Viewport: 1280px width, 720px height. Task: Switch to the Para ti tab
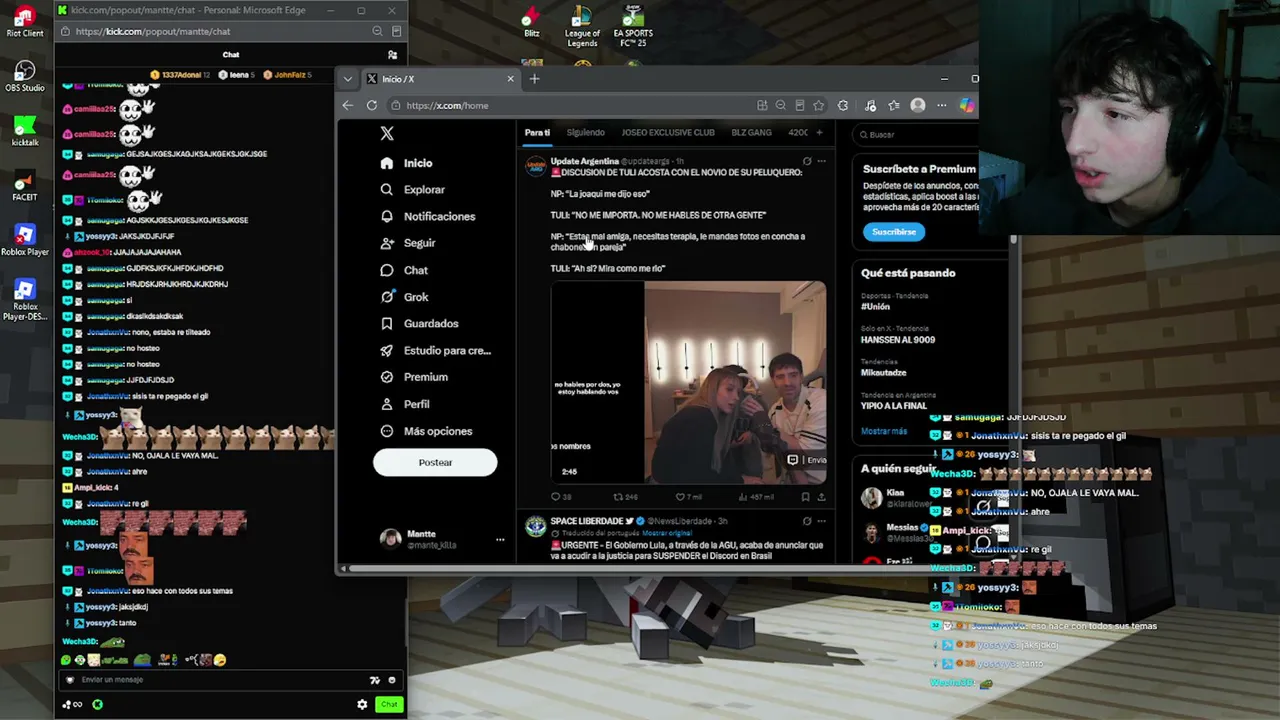point(537,133)
